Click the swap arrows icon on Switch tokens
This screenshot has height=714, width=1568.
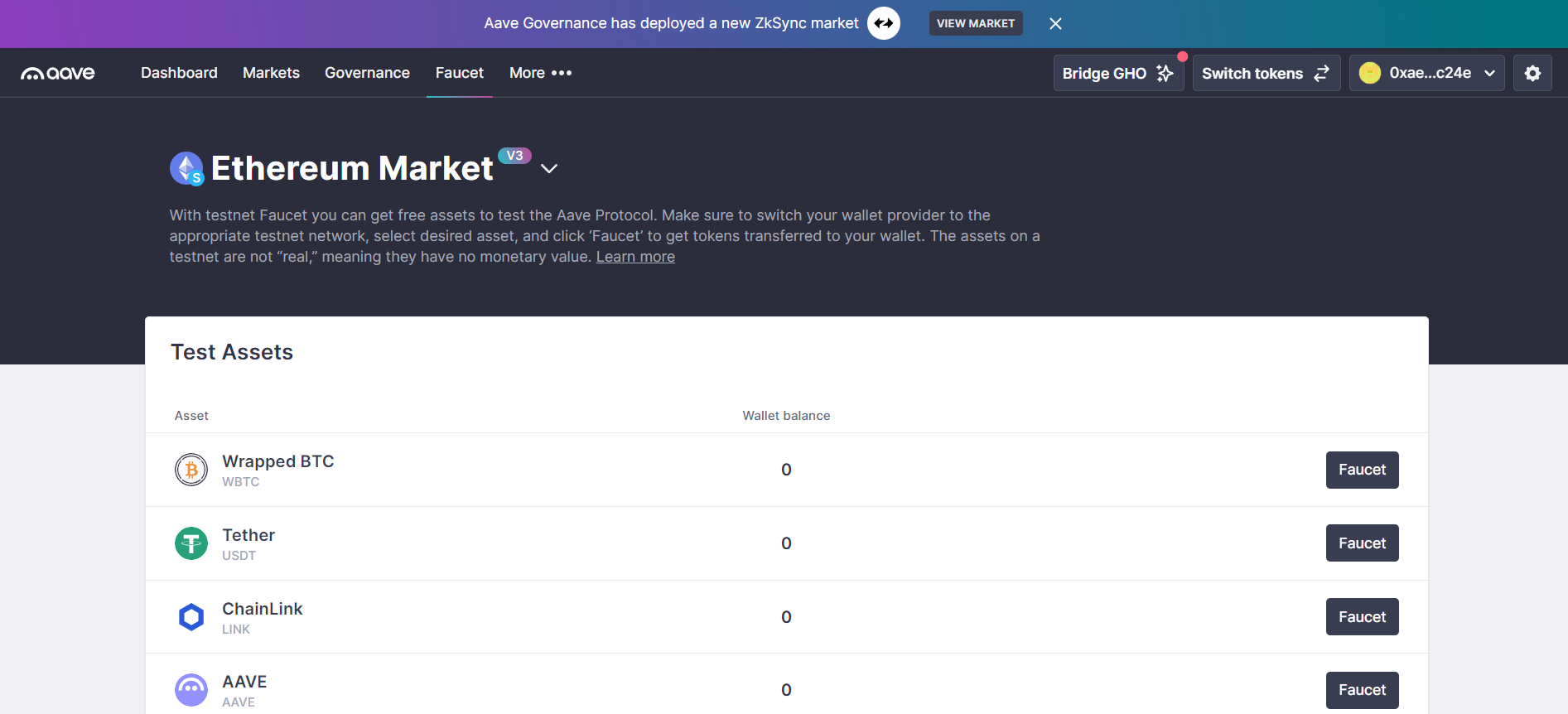(1321, 73)
